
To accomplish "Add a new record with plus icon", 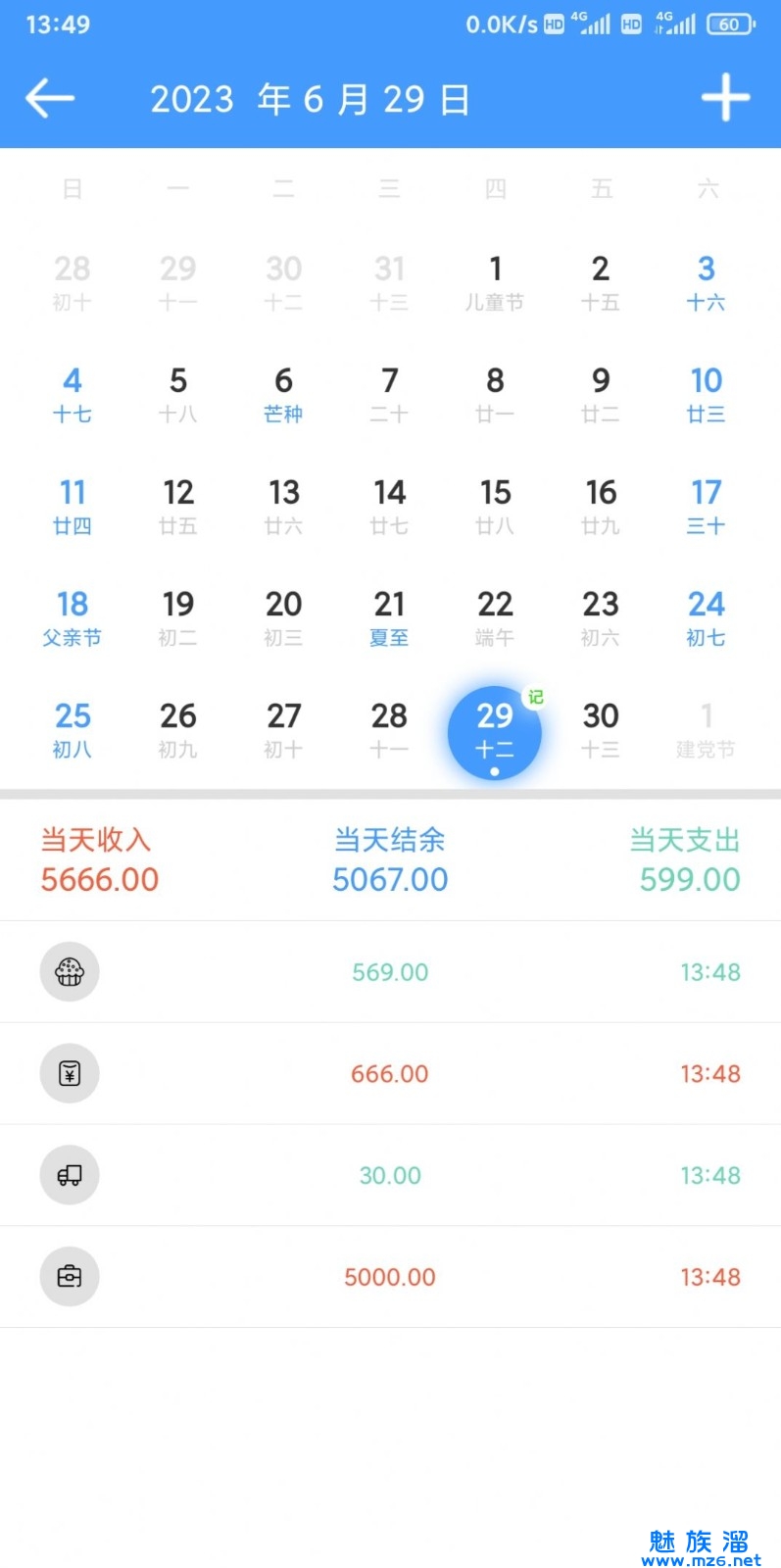I will click(x=725, y=98).
